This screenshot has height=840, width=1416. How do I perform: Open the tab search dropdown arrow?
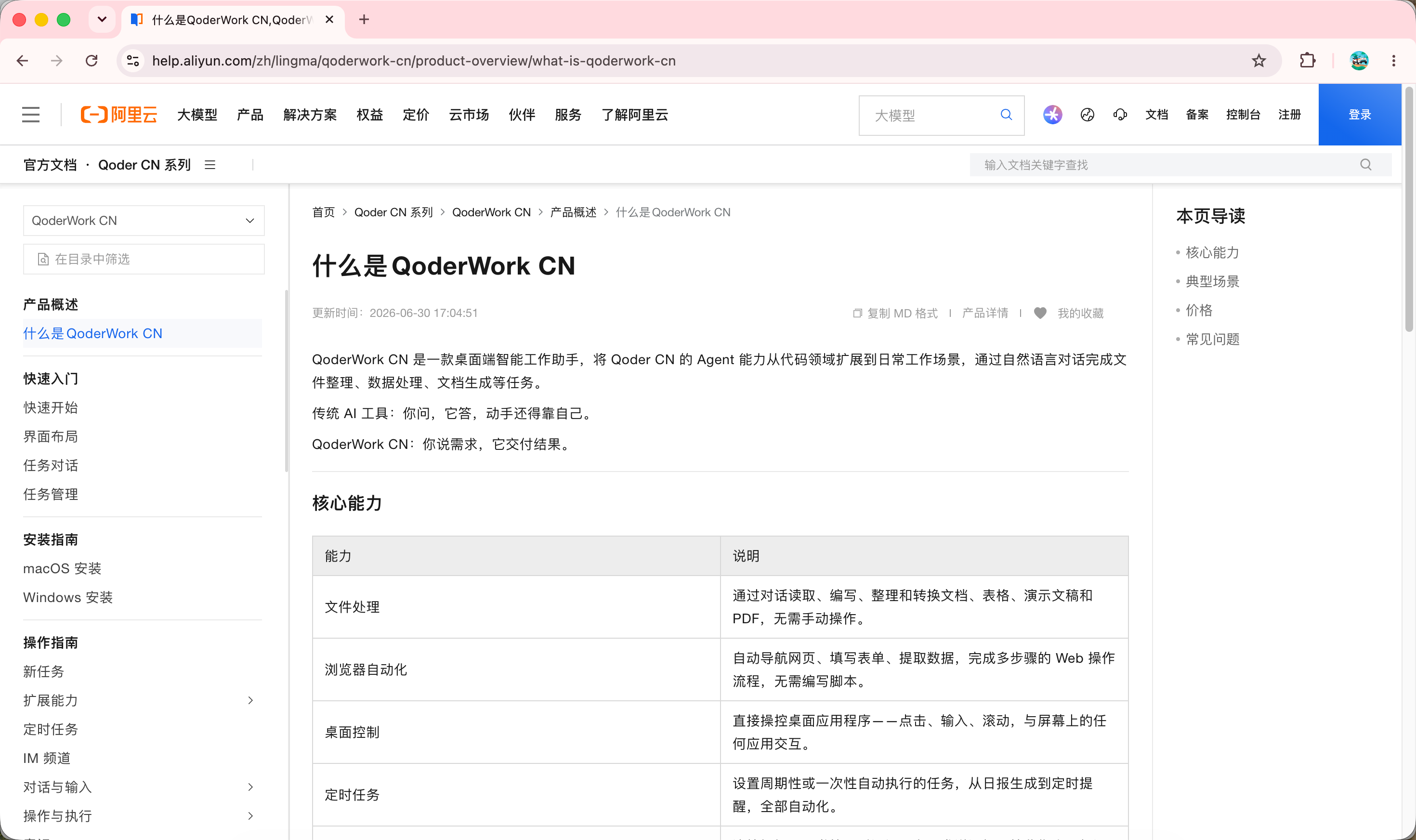[x=102, y=20]
